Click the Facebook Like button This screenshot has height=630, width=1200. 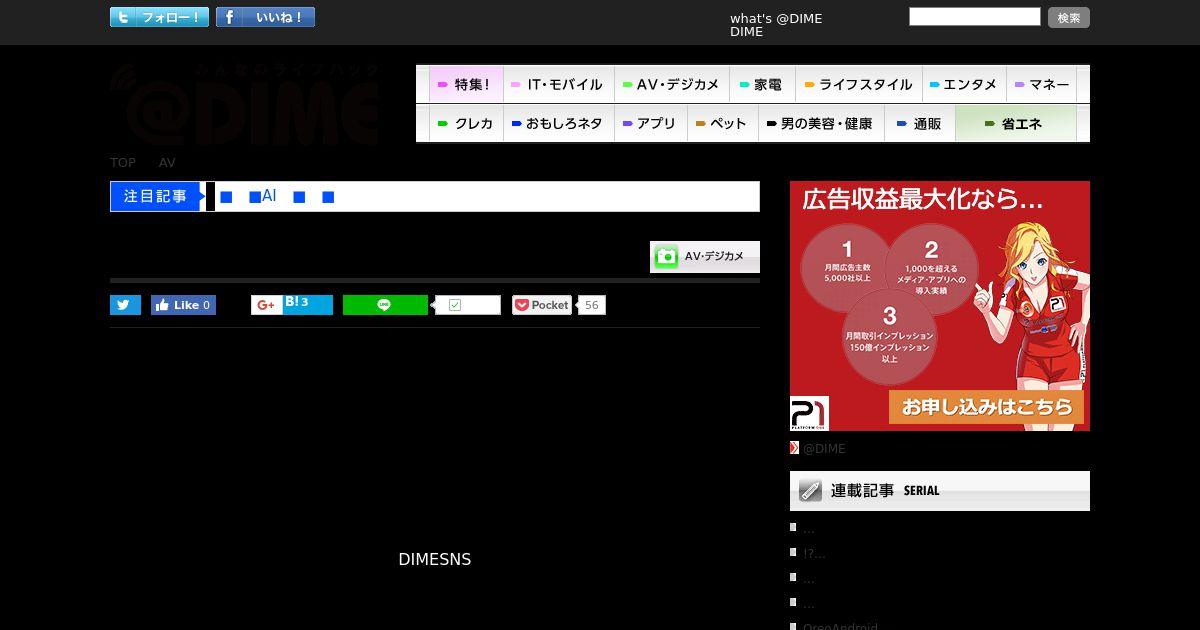pyautogui.click(x=183, y=305)
